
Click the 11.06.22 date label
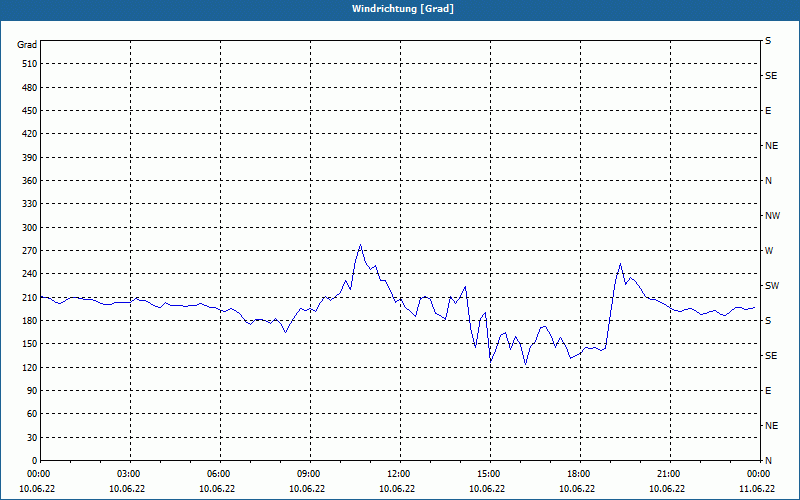coord(757,489)
